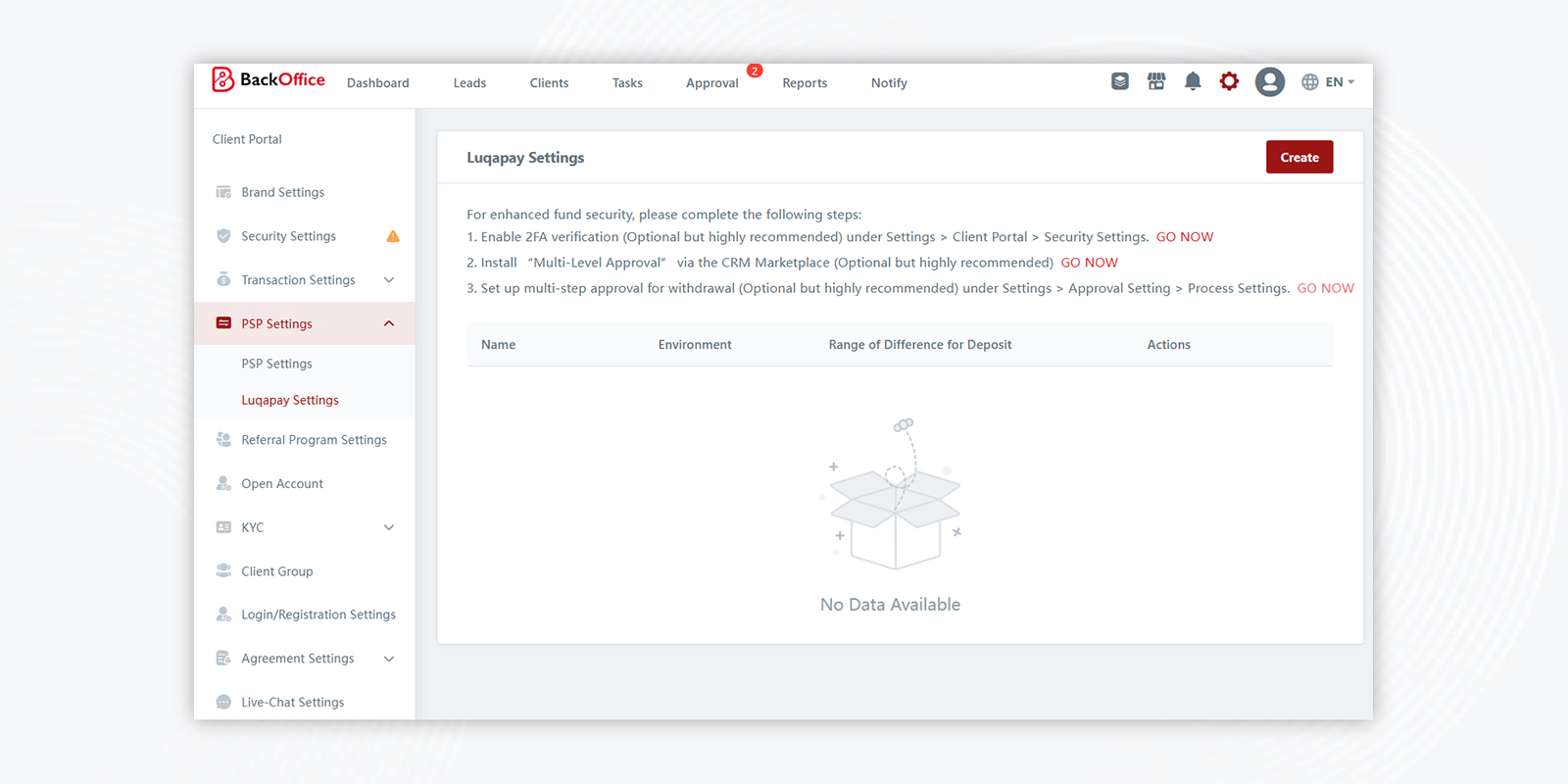1568x784 pixels.
Task: Click the Agreement Settings document icon
Action: (223, 659)
